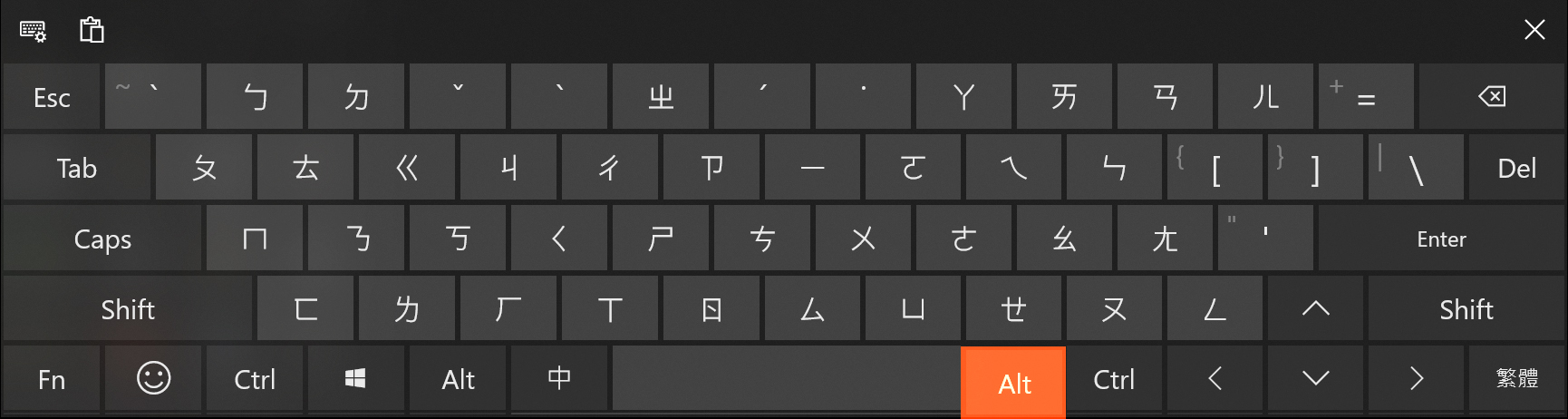
Task: Open keyboard layout settings icon
Action: click(33, 31)
